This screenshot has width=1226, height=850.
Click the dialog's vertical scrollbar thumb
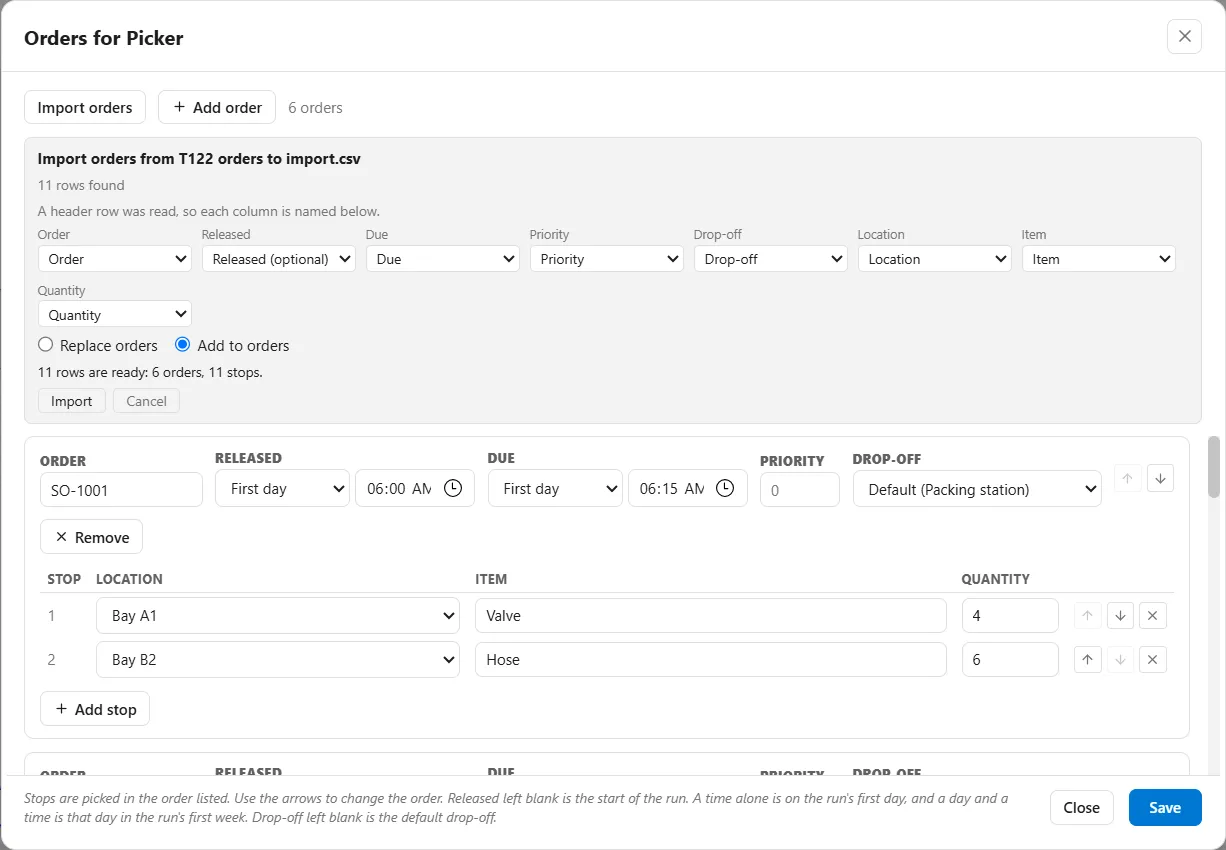pos(1215,467)
